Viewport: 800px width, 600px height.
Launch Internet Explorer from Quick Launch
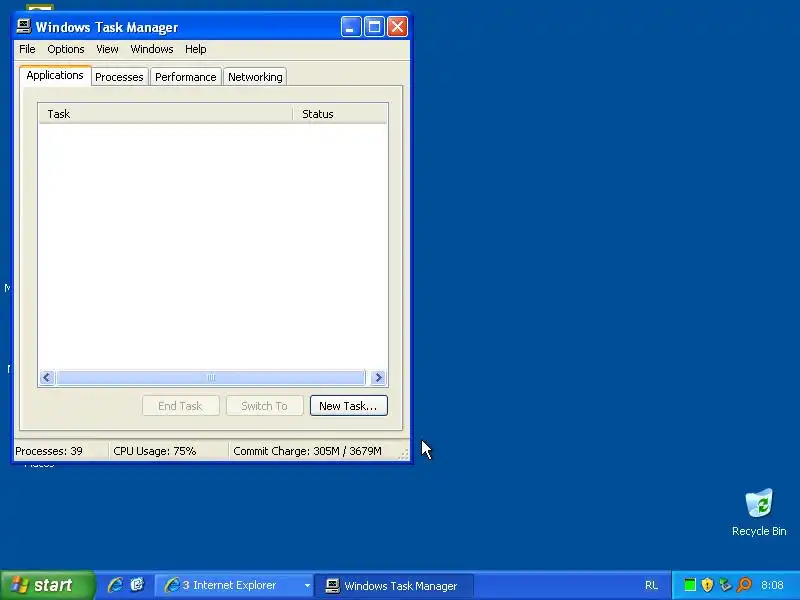pyautogui.click(x=115, y=585)
